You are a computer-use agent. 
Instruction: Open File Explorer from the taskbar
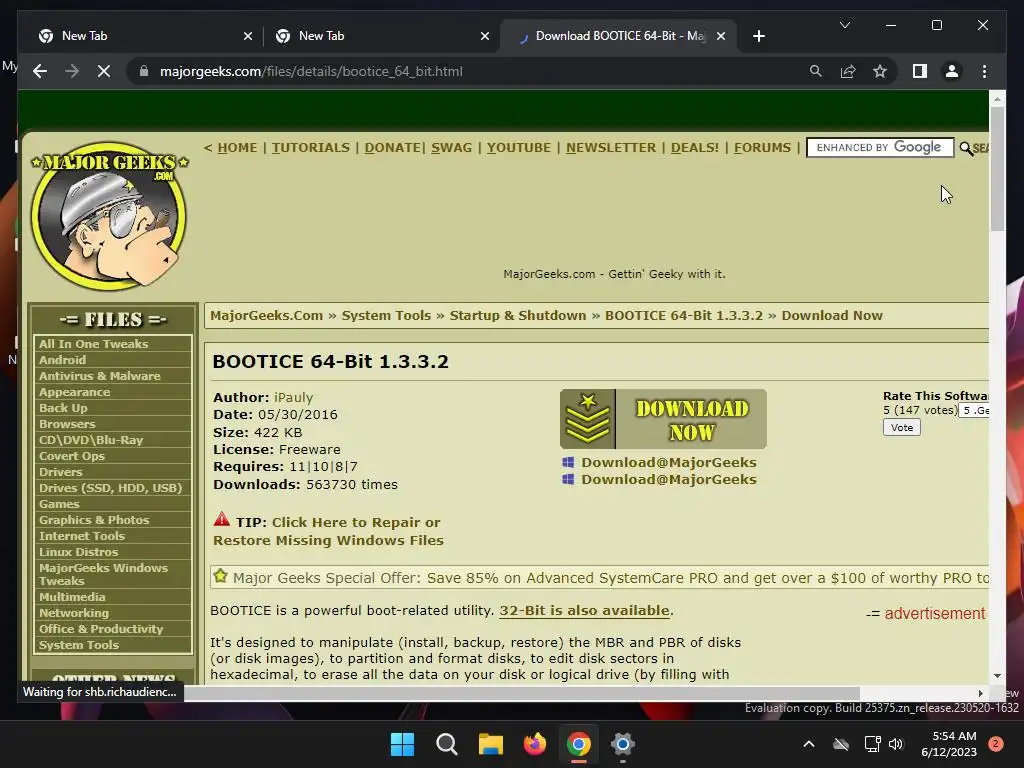[490, 744]
